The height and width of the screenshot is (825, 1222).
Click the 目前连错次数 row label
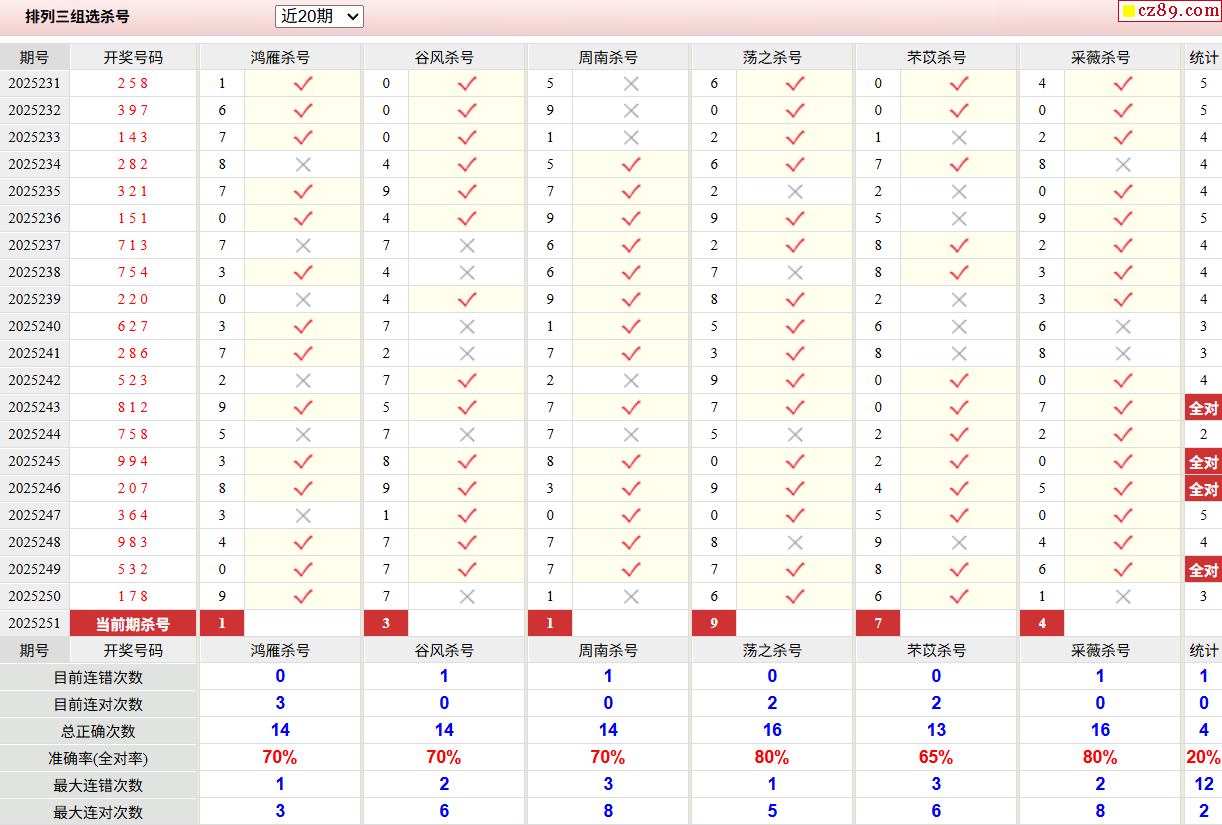pos(98,677)
